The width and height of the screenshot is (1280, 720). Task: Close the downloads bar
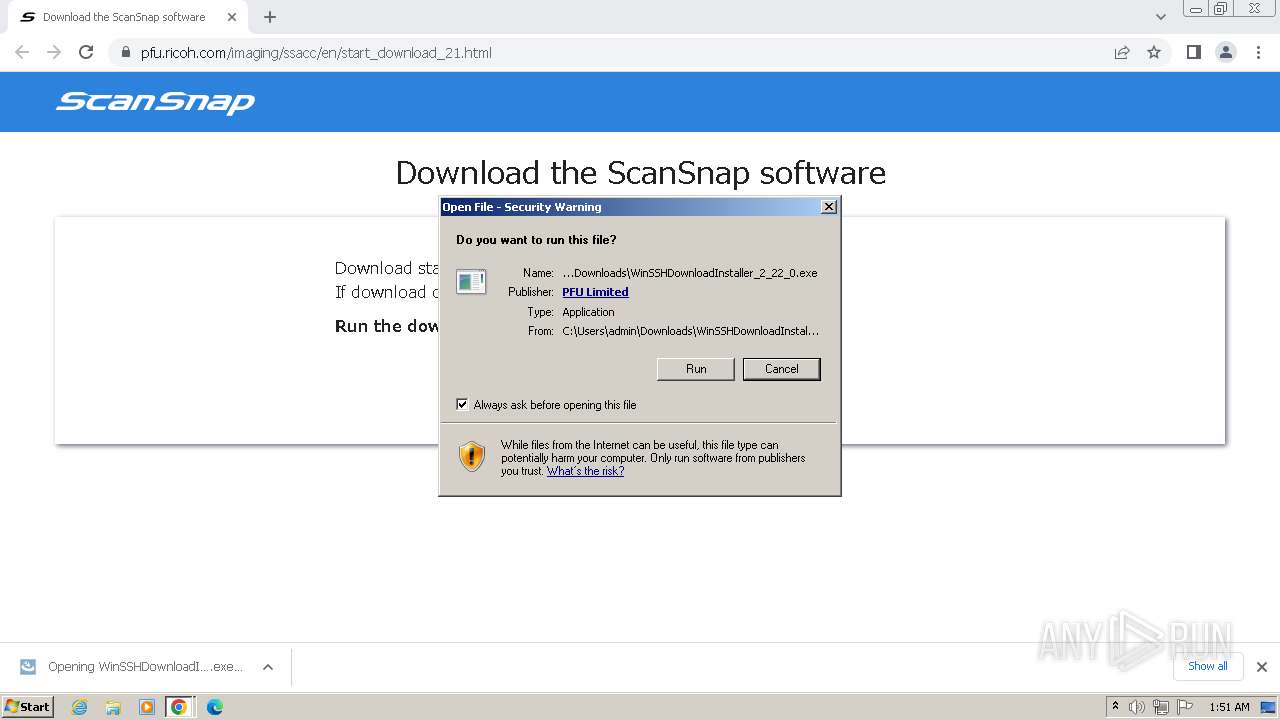1262,667
